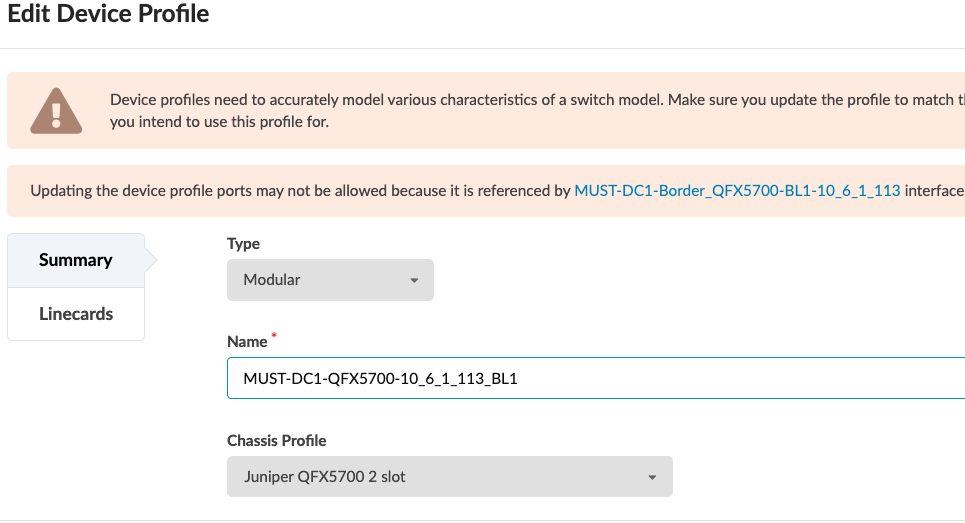This screenshot has height=523, width=965.
Task: Select the 'Juniper QFX5700 2 slot' value
Action: click(324, 477)
